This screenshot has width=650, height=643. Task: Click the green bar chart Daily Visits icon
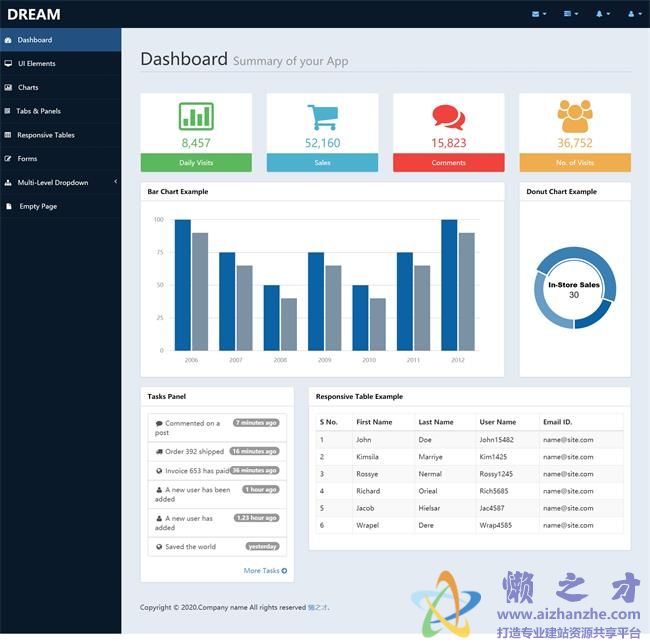[196, 116]
